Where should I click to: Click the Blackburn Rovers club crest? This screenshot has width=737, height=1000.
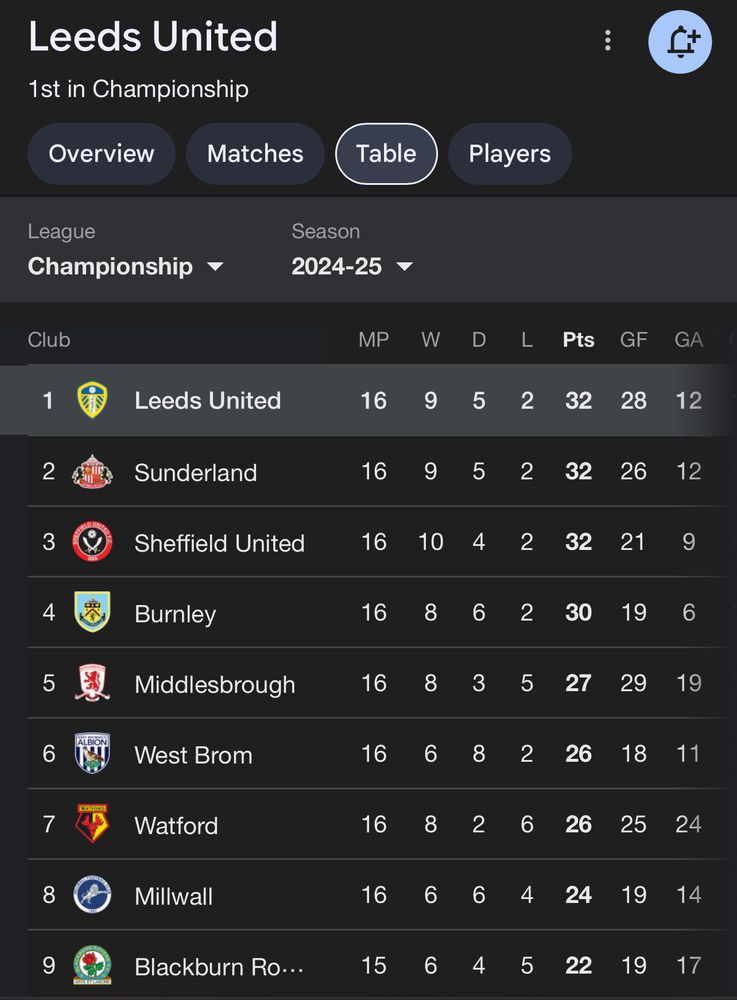(x=92, y=966)
